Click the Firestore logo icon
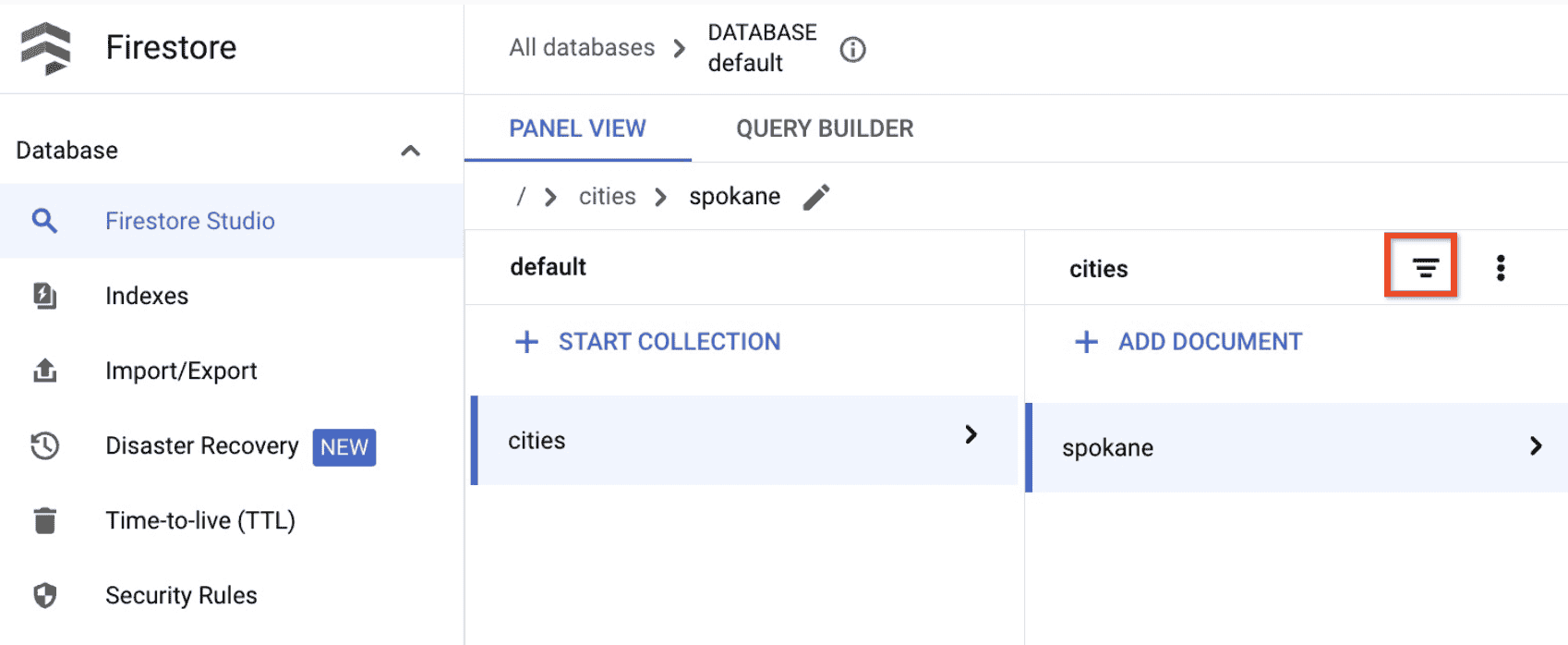 coord(45,48)
